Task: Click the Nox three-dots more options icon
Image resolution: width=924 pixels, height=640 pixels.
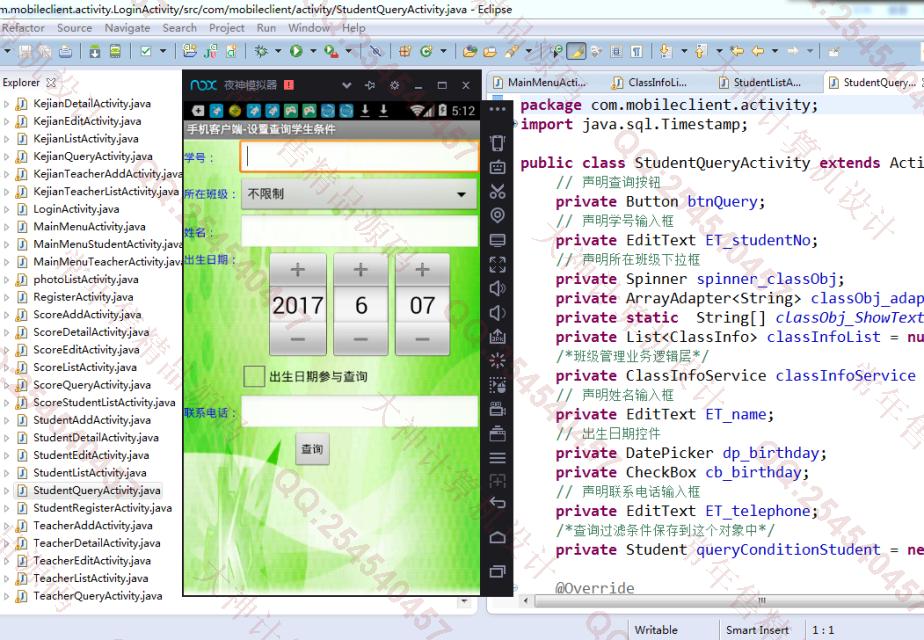Action: coord(497,109)
